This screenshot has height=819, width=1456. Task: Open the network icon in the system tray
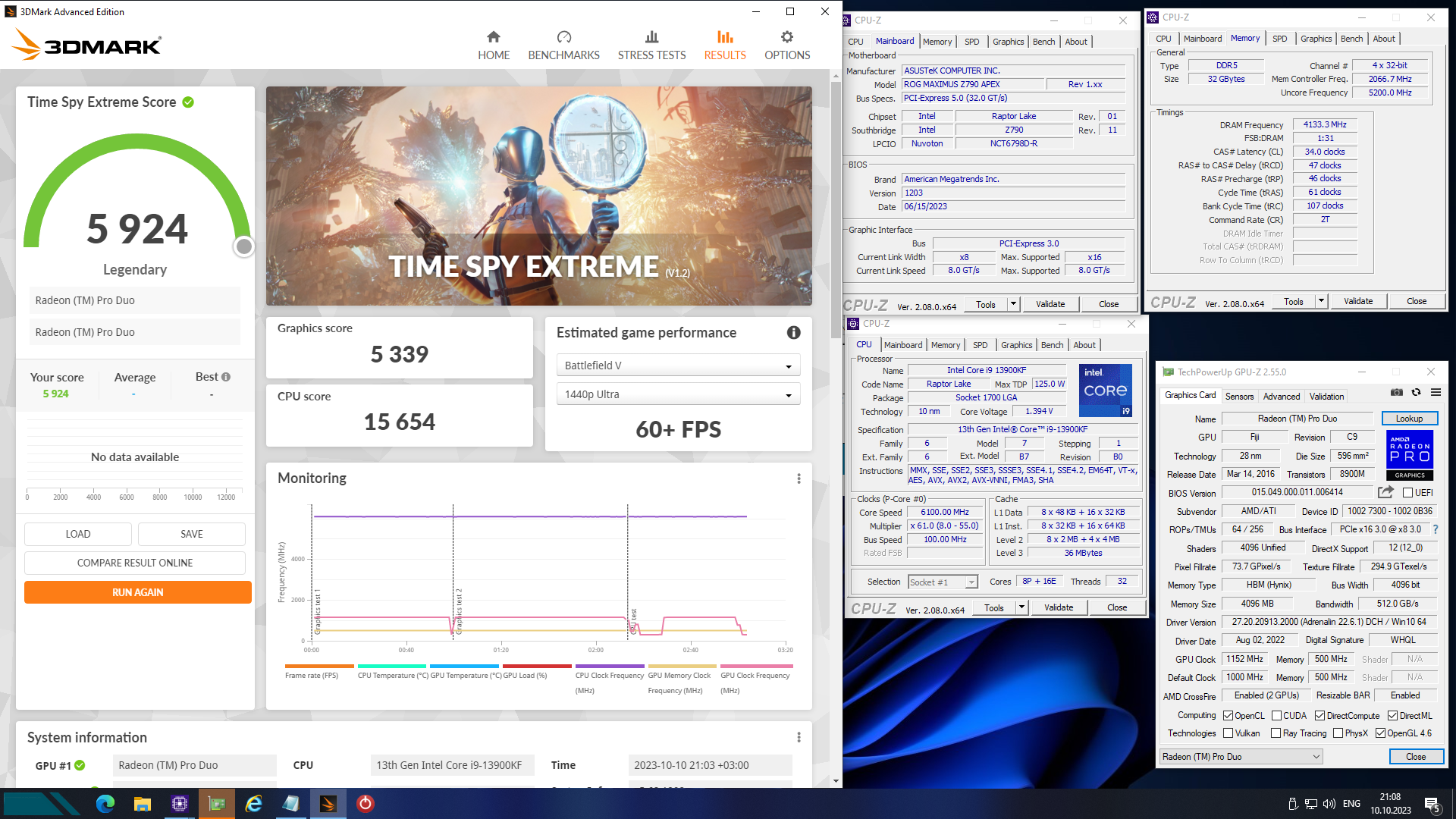tap(1311, 804)
